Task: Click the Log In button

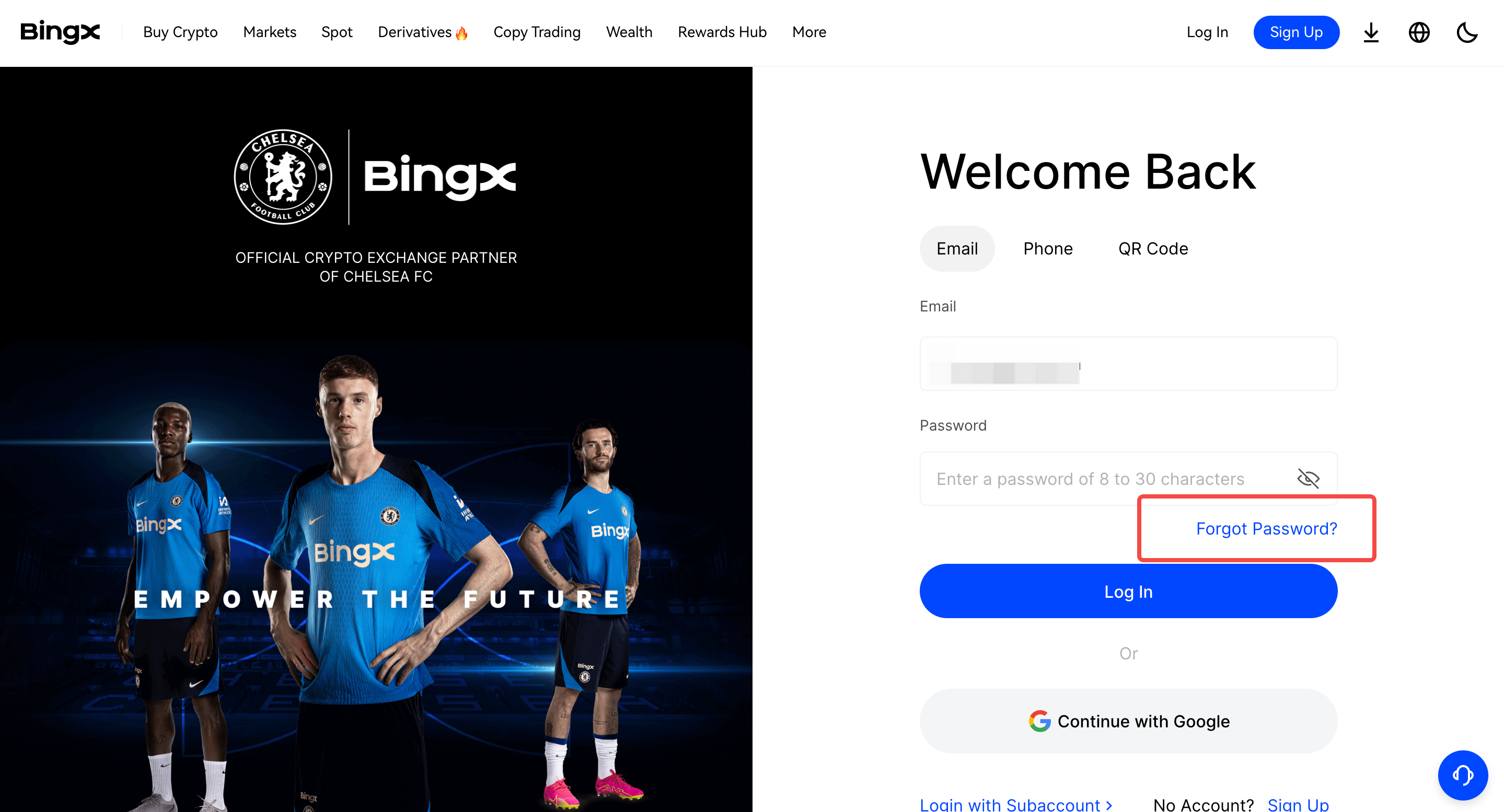Action: pos(1128,591)
